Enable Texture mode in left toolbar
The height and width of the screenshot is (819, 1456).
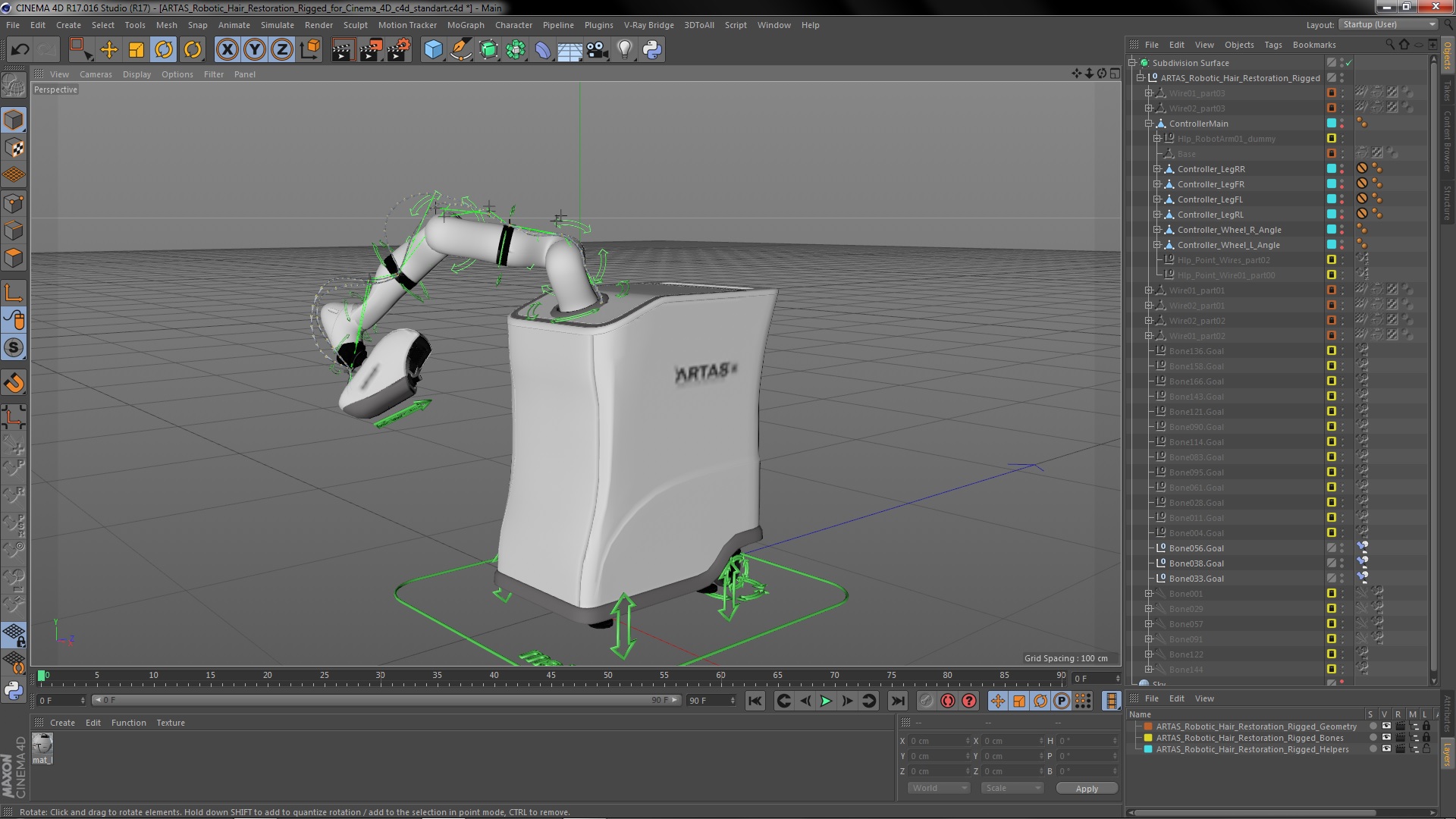14,148
